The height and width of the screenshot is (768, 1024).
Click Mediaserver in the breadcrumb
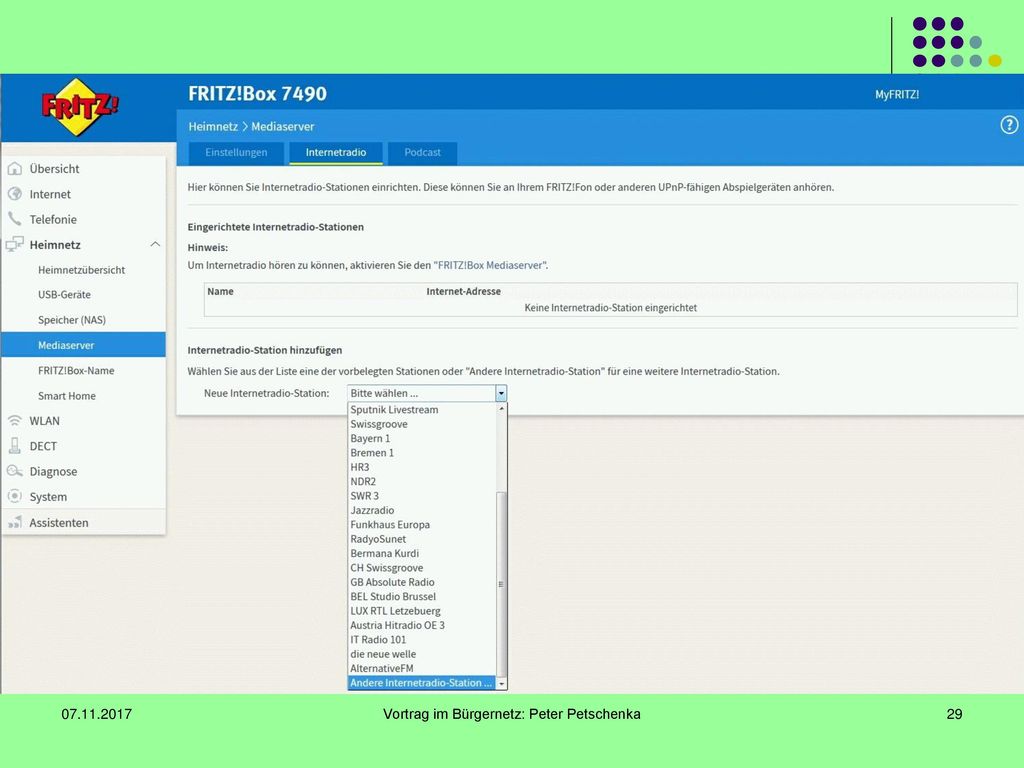pyautogui.click(x=283, y=127)
